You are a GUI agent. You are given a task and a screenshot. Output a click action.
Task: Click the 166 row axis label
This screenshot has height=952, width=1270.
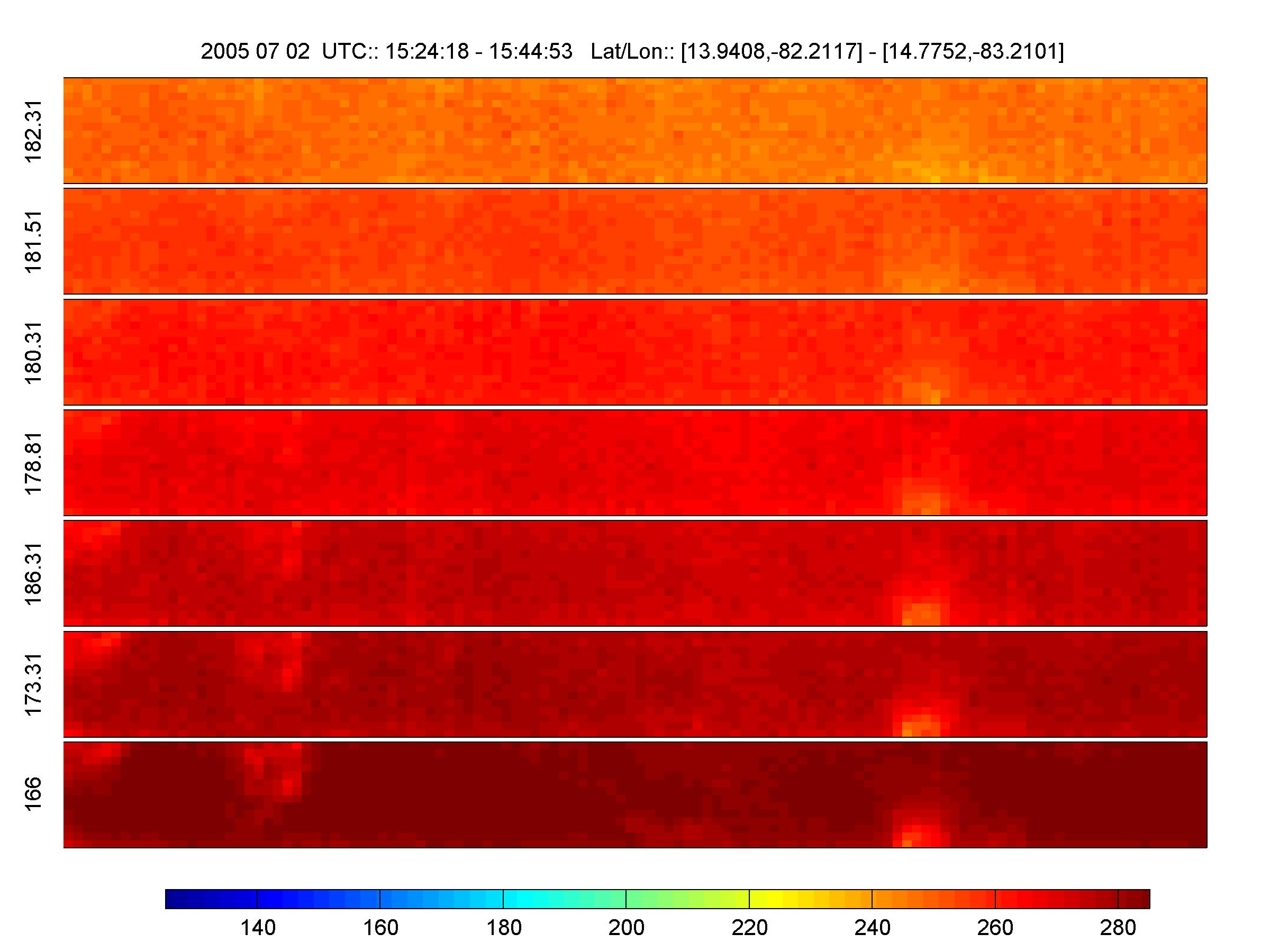pyautogui.click(x=33, y=794)
